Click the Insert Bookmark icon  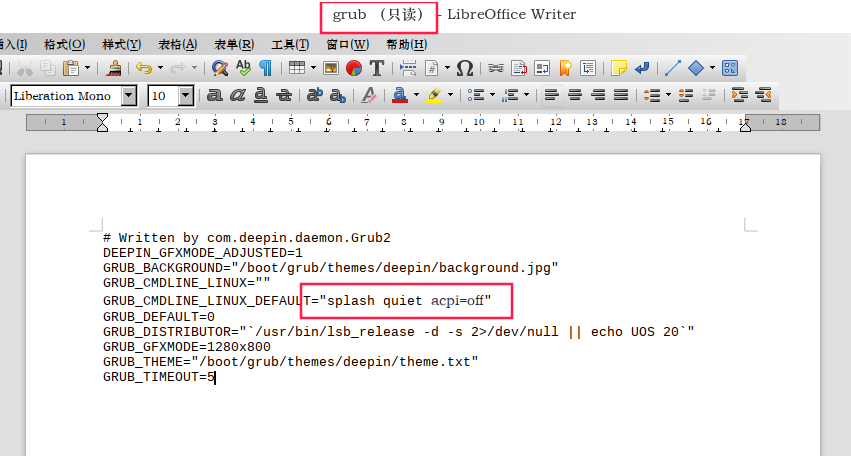pos(565,68)
